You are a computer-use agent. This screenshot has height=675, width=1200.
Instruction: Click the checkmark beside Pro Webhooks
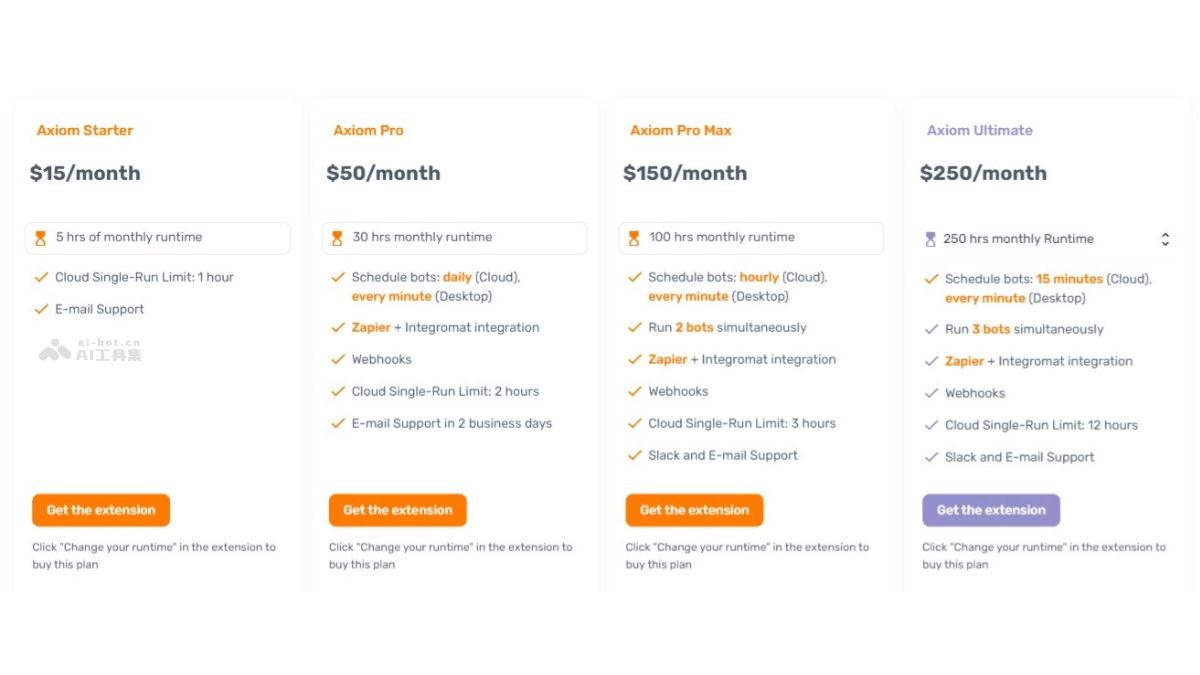[x=338, y=359]
